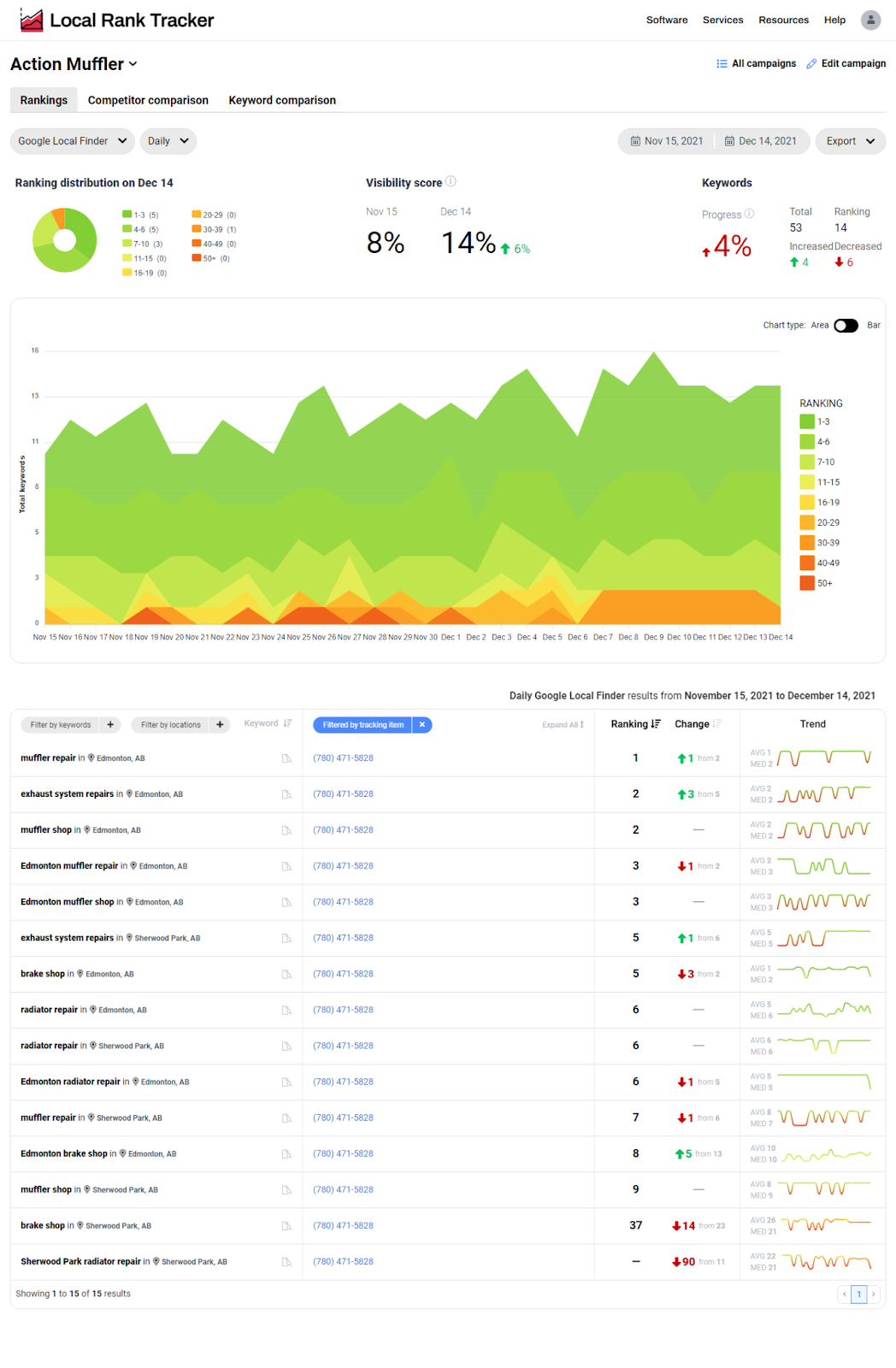Screen dimensions: 896x1368
Task: Click the user profile avatar icon
Action: click(x=870, y=20)
